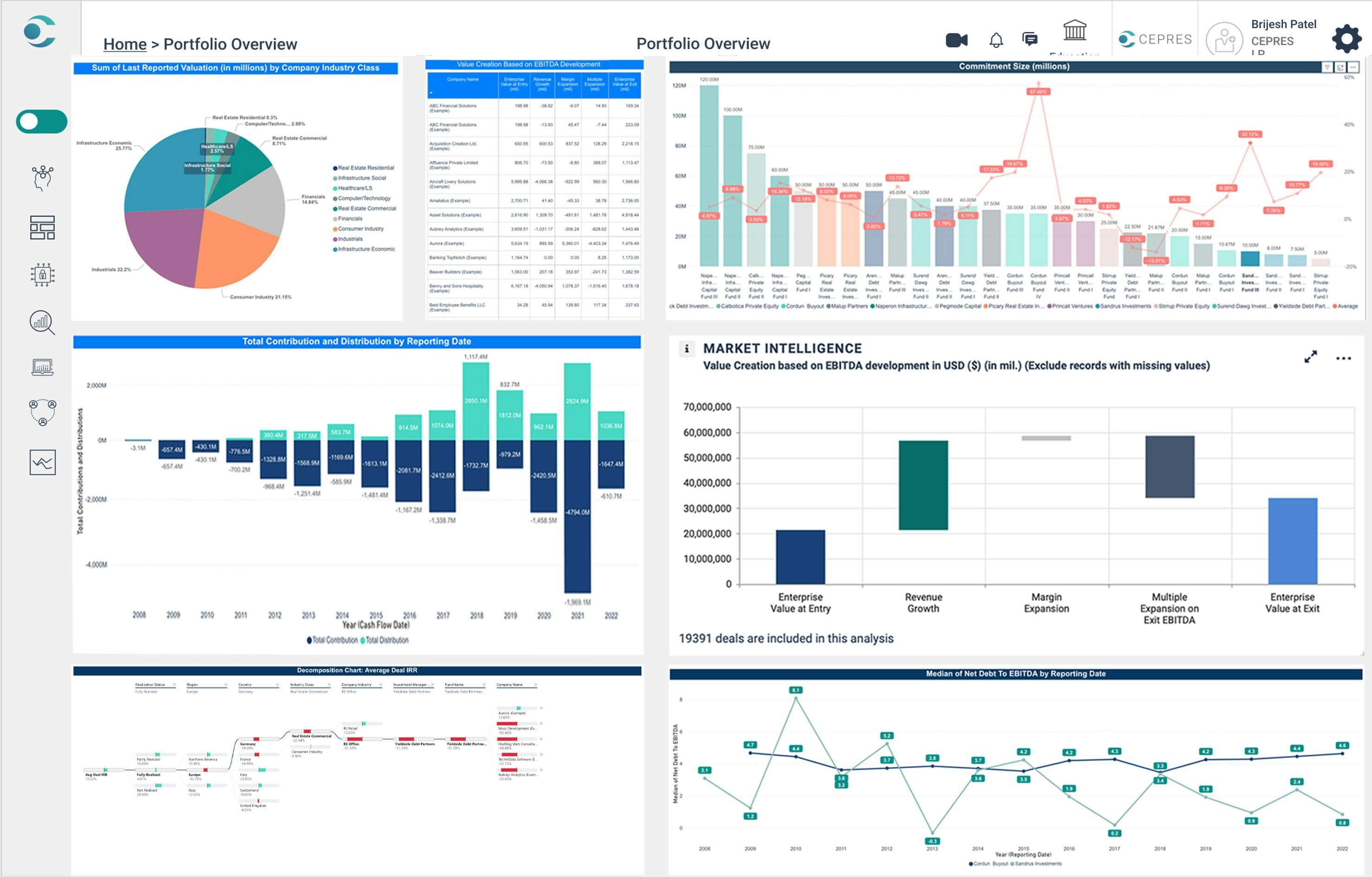This screenshot has width=1372, height=877.
Task: Sort by Revenue Growth column header
Action: point(542,85)
